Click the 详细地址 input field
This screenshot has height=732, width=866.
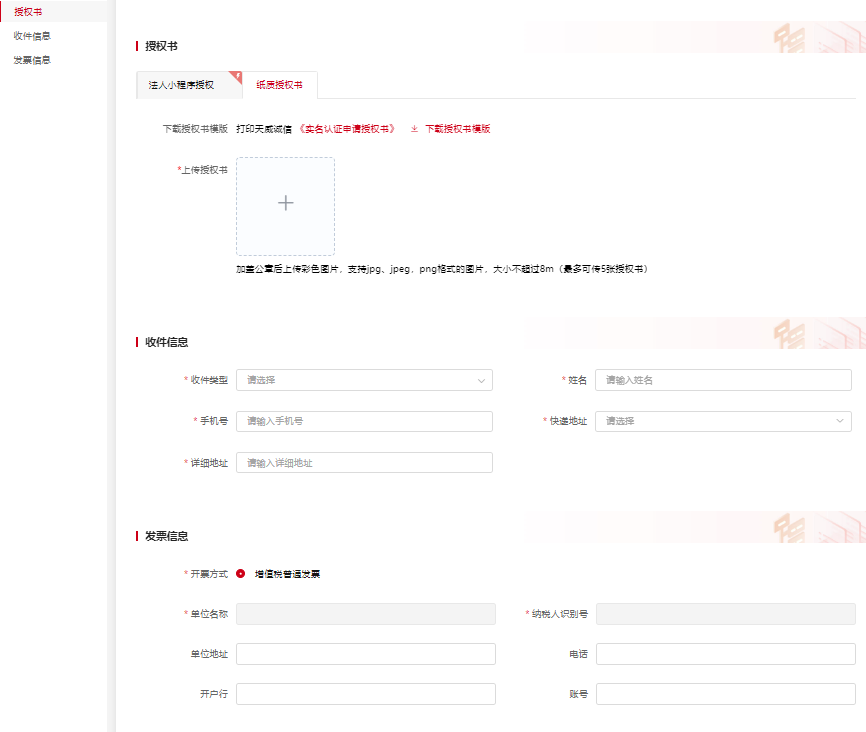[x=364, y=463]
